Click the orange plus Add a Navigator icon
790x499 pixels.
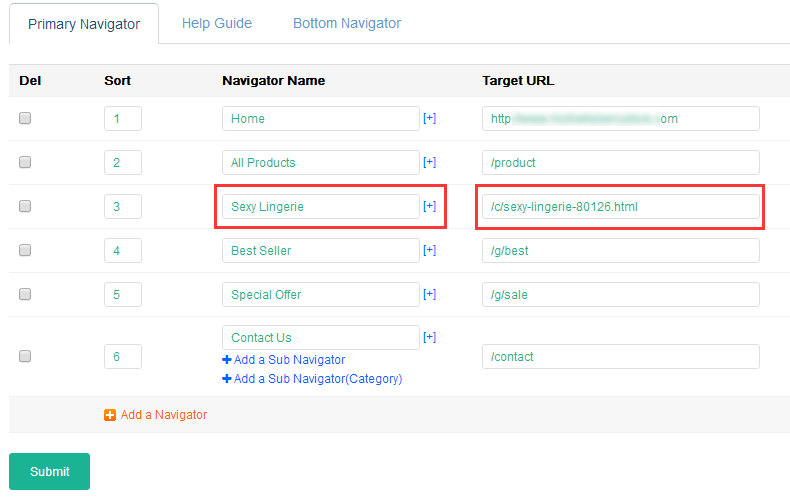110,415
